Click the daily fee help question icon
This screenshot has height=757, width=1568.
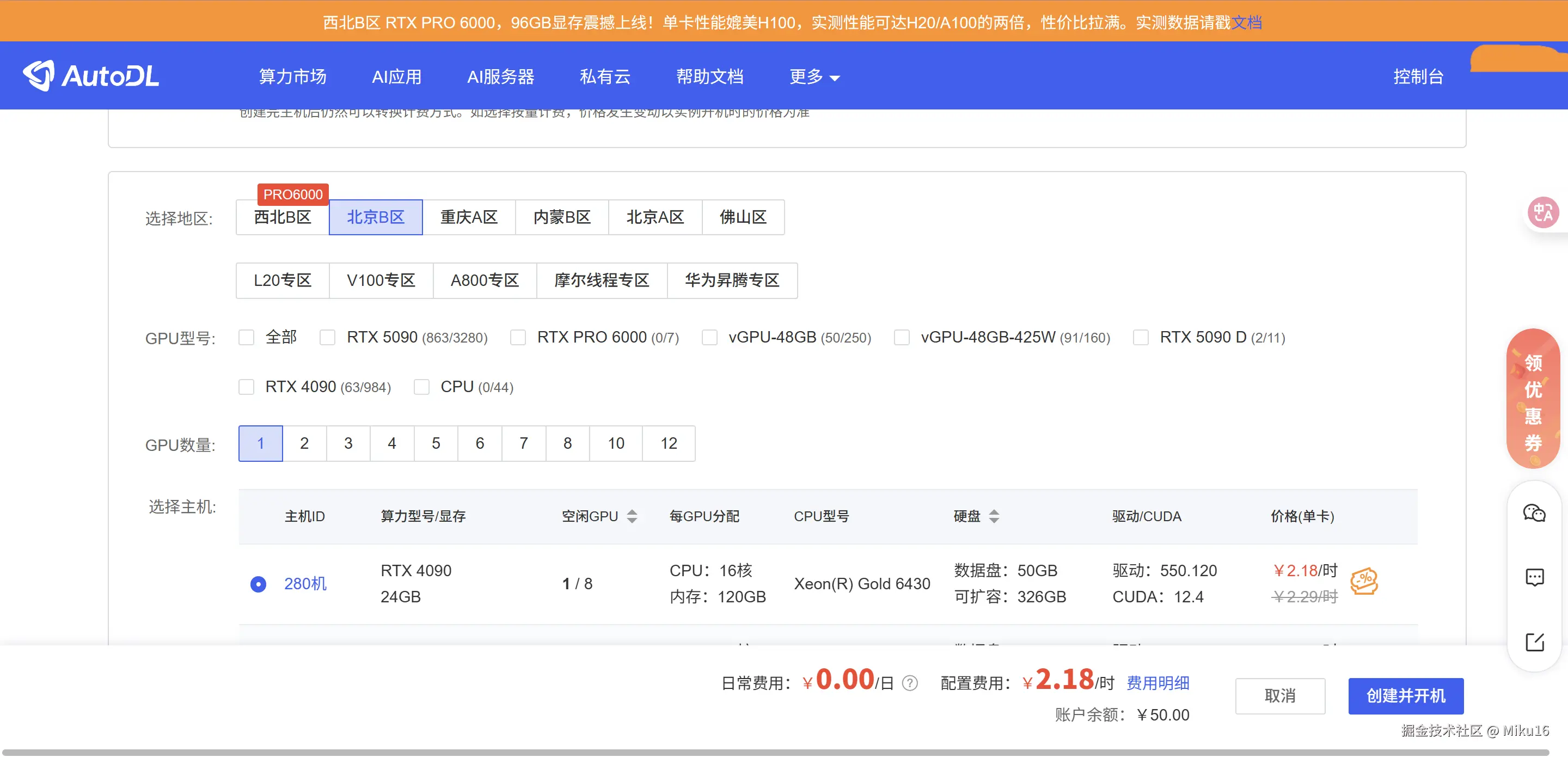pyautogui.click(x=909, y=683)
